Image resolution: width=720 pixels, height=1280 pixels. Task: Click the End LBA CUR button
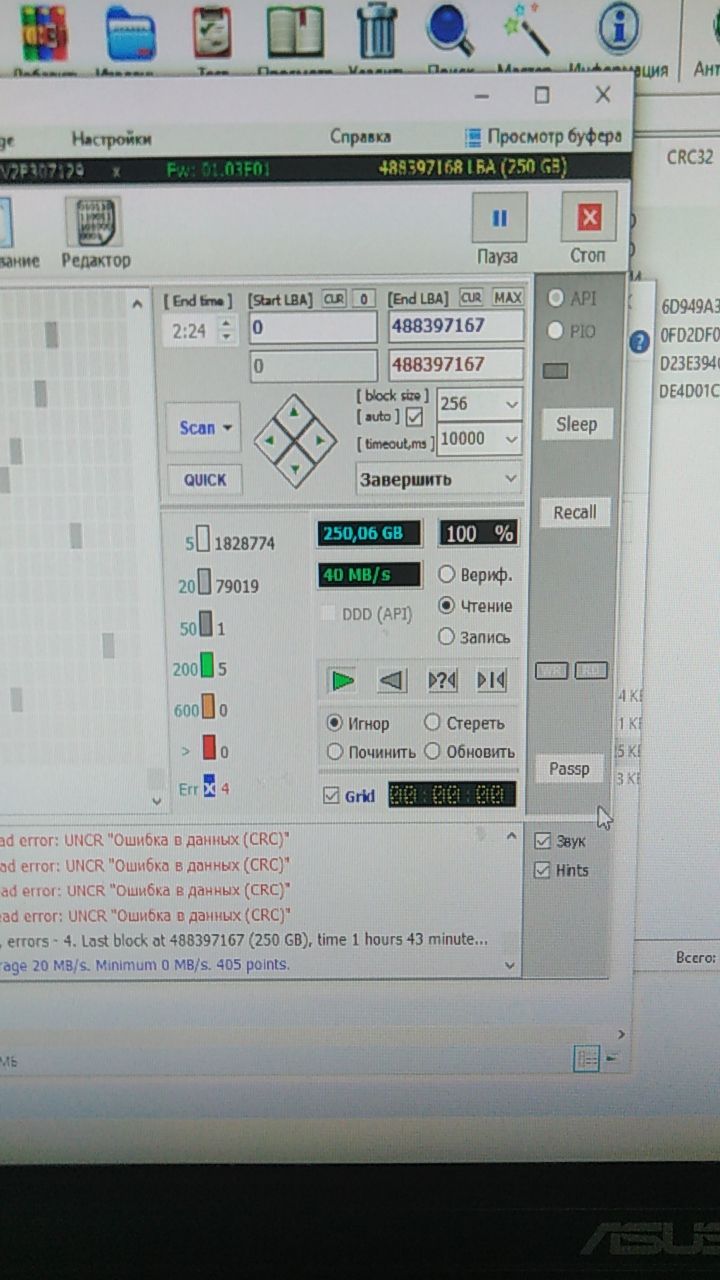[471, 298]
